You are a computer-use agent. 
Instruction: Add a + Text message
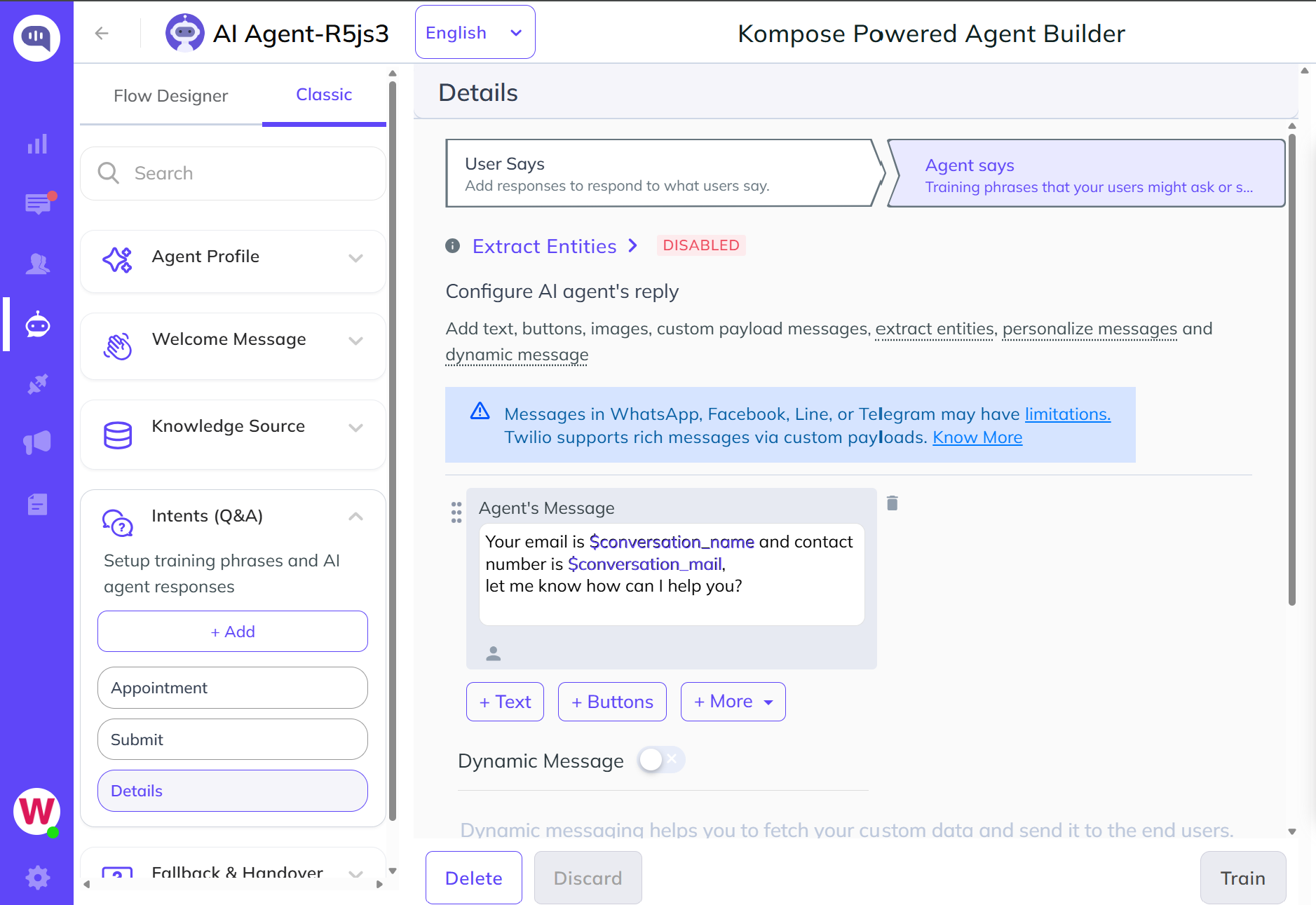click(x=505, y=702)
